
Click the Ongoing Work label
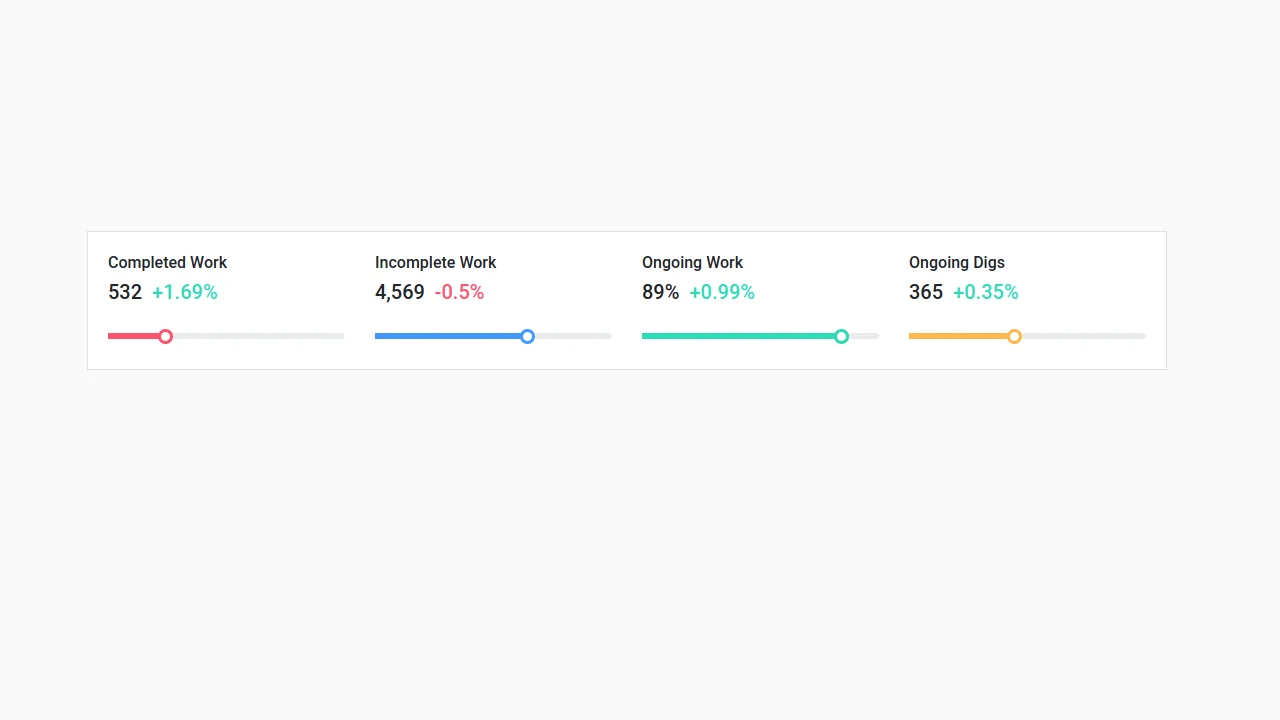[x=692, y=262]
